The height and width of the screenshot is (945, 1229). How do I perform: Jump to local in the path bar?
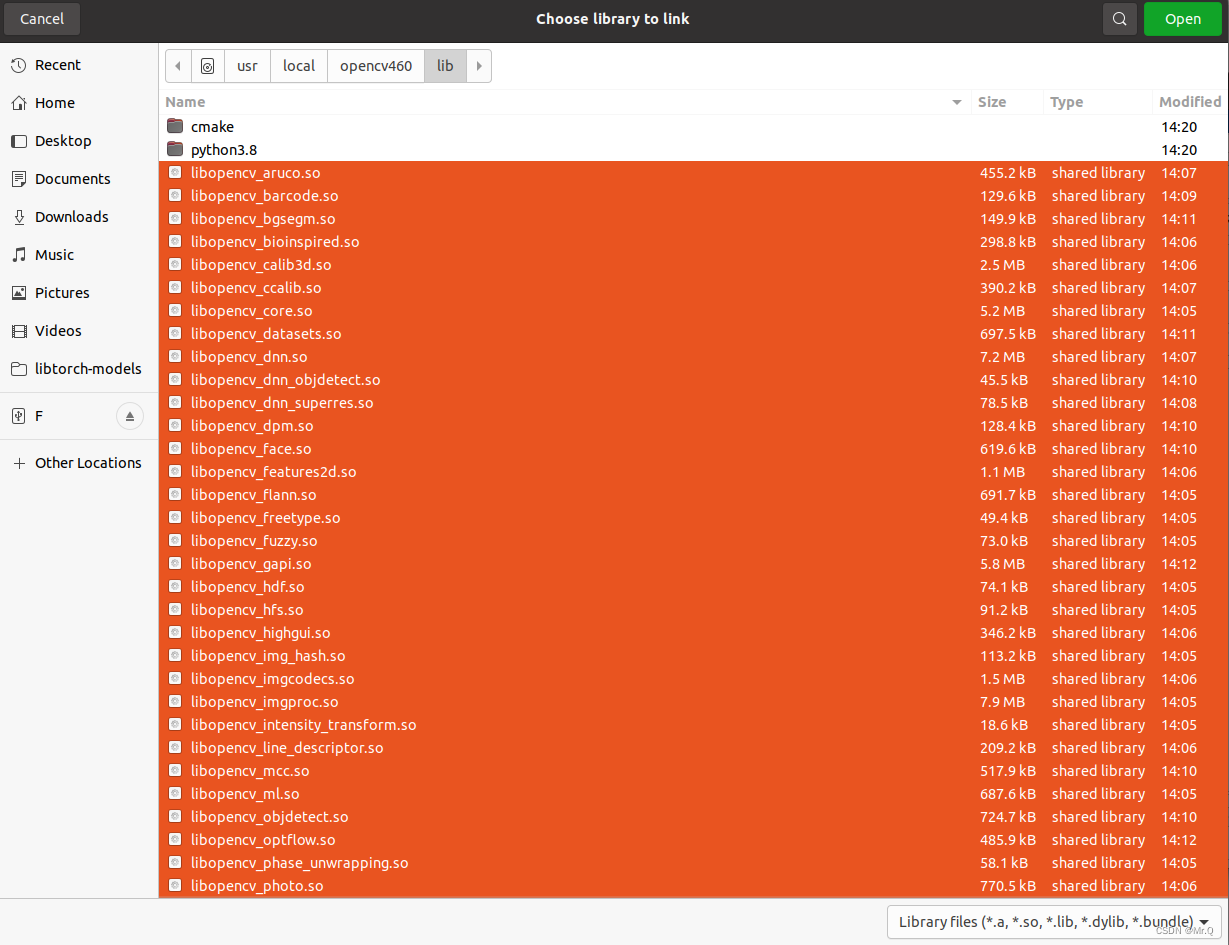(299, 66)
